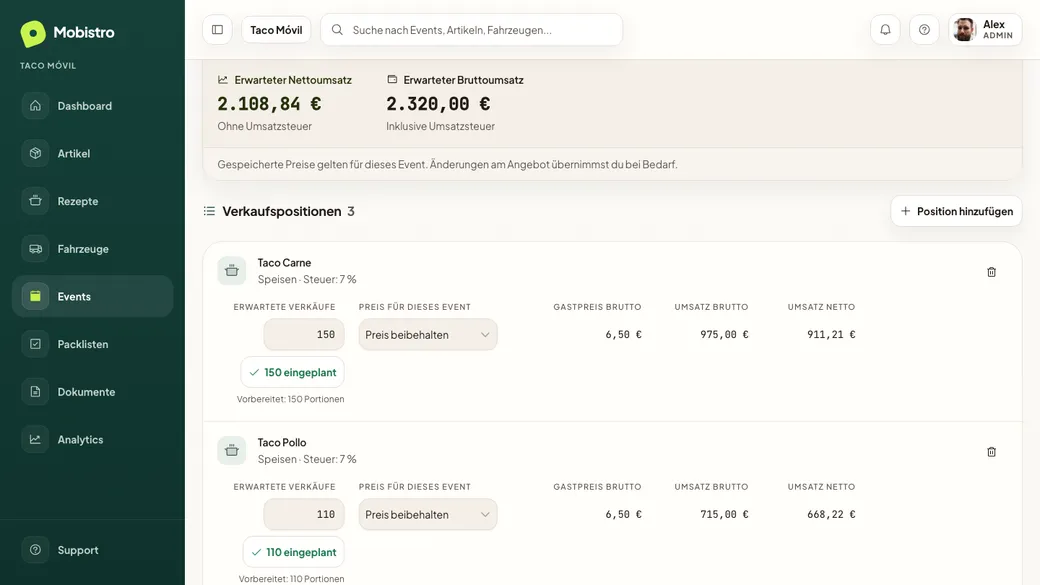Click the Events calendar icon
This screenshot has height=585, width=1040.
point(35,296)
